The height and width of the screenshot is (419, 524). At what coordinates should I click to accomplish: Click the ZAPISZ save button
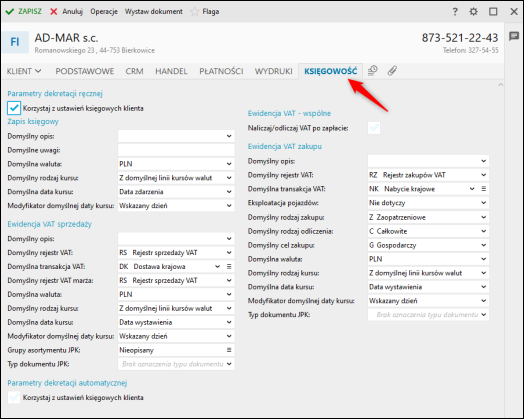tap(24, 11)
